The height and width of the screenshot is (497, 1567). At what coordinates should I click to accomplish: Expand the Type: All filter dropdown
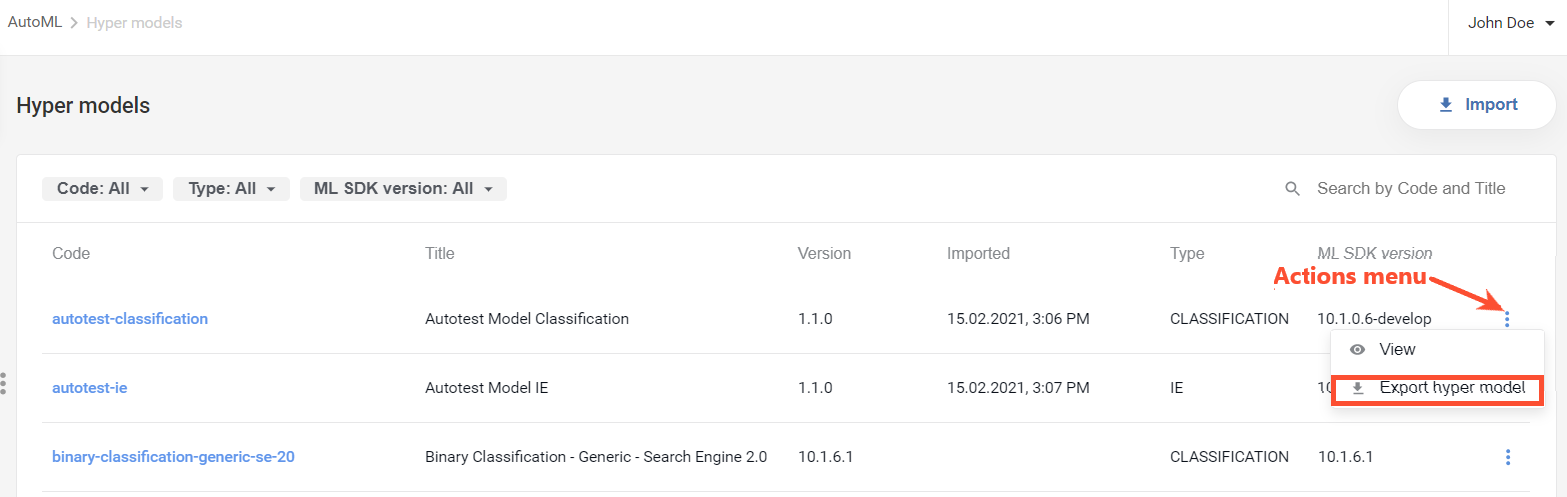pos(231,189)
